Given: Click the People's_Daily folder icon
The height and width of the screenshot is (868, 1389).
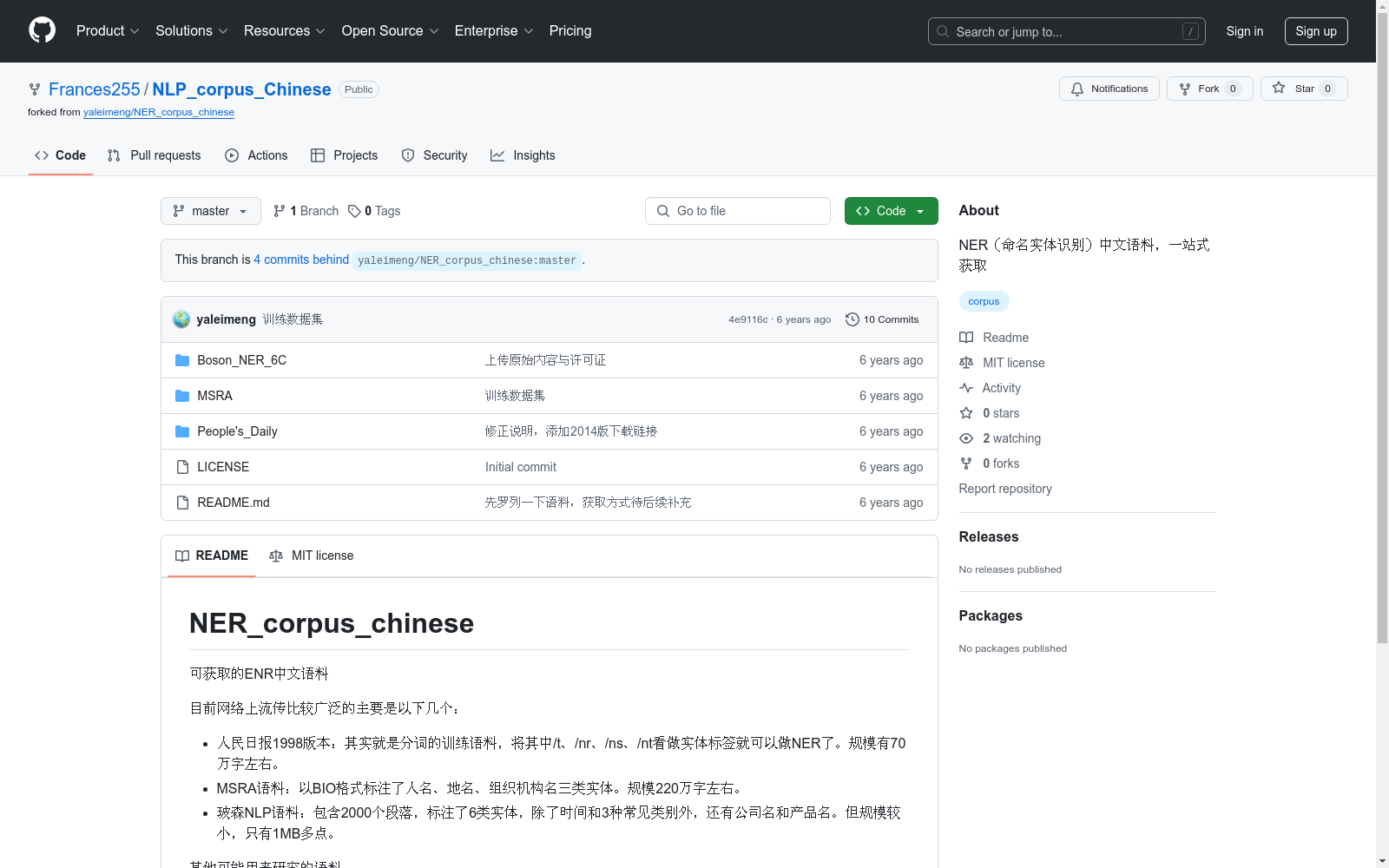Looking at the screenshot, I should click(182, 431).
